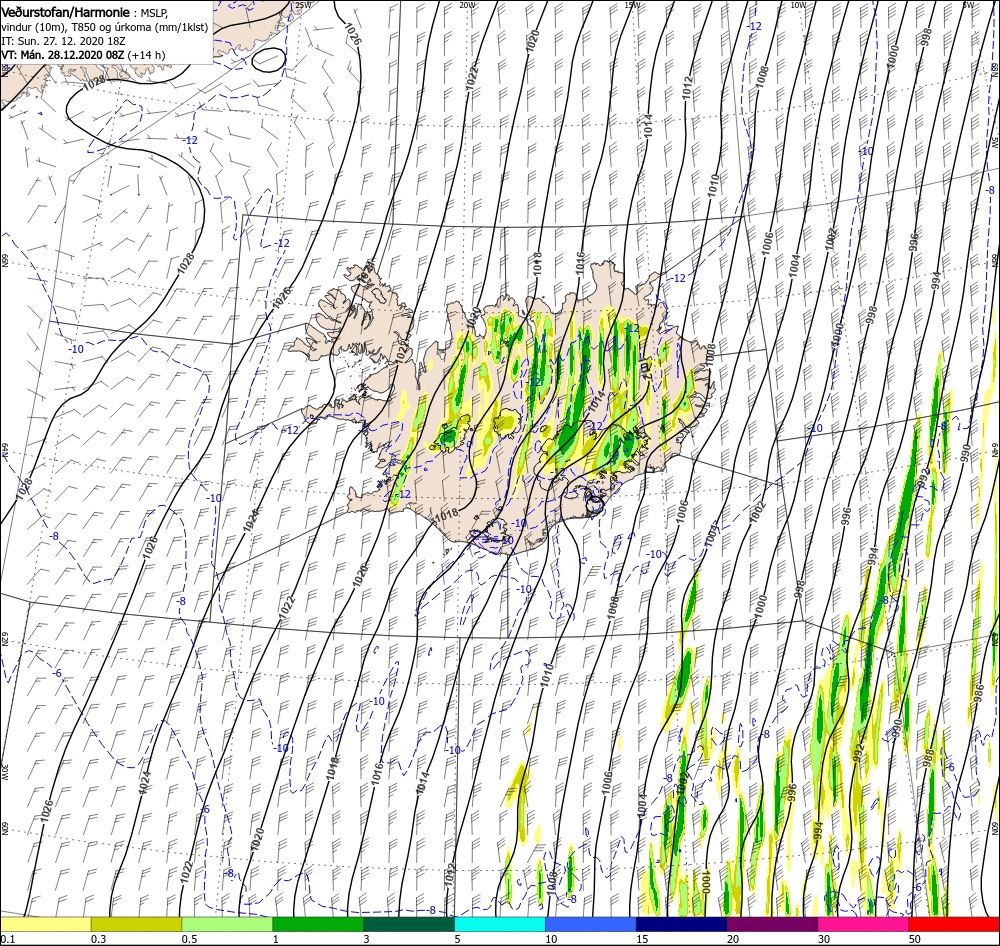Select the green 1–3 mm legend swatch
The image size is (1000, 946).
pyautogui.click(x=318, y=924)
